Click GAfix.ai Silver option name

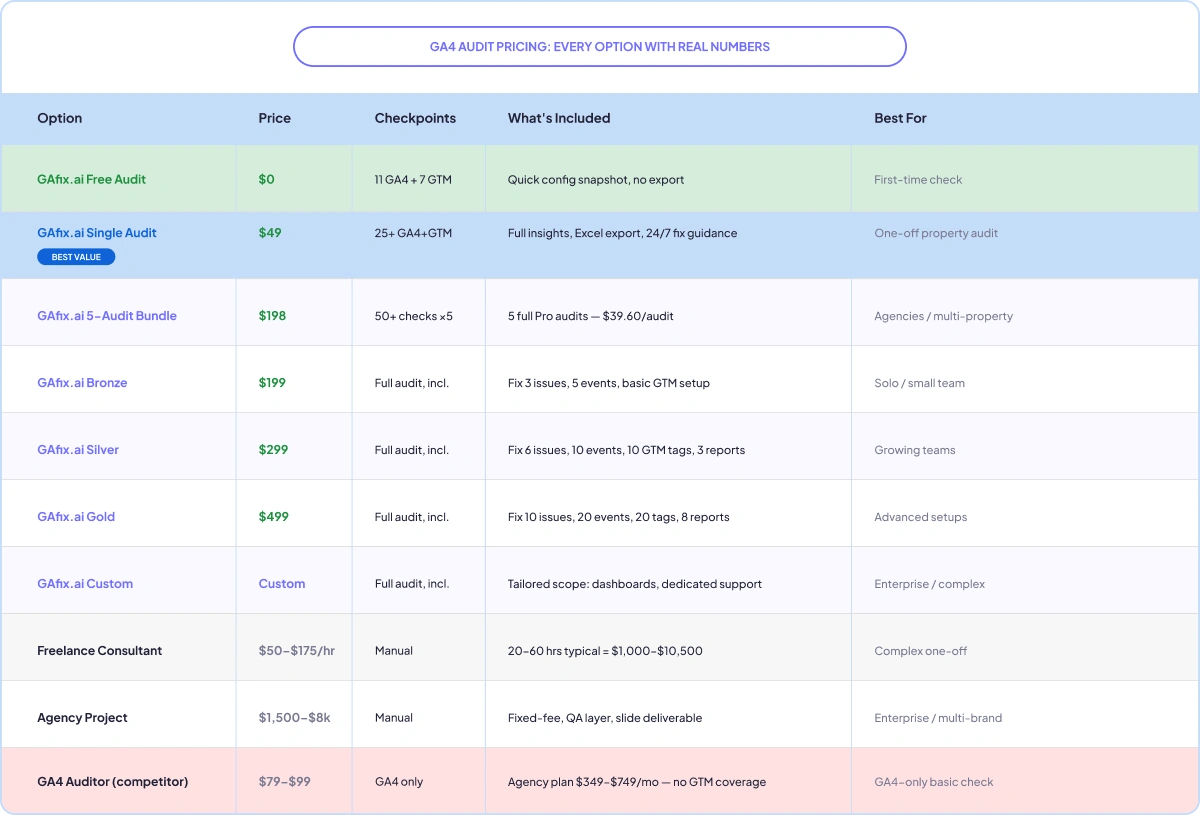tap(78, 450)
